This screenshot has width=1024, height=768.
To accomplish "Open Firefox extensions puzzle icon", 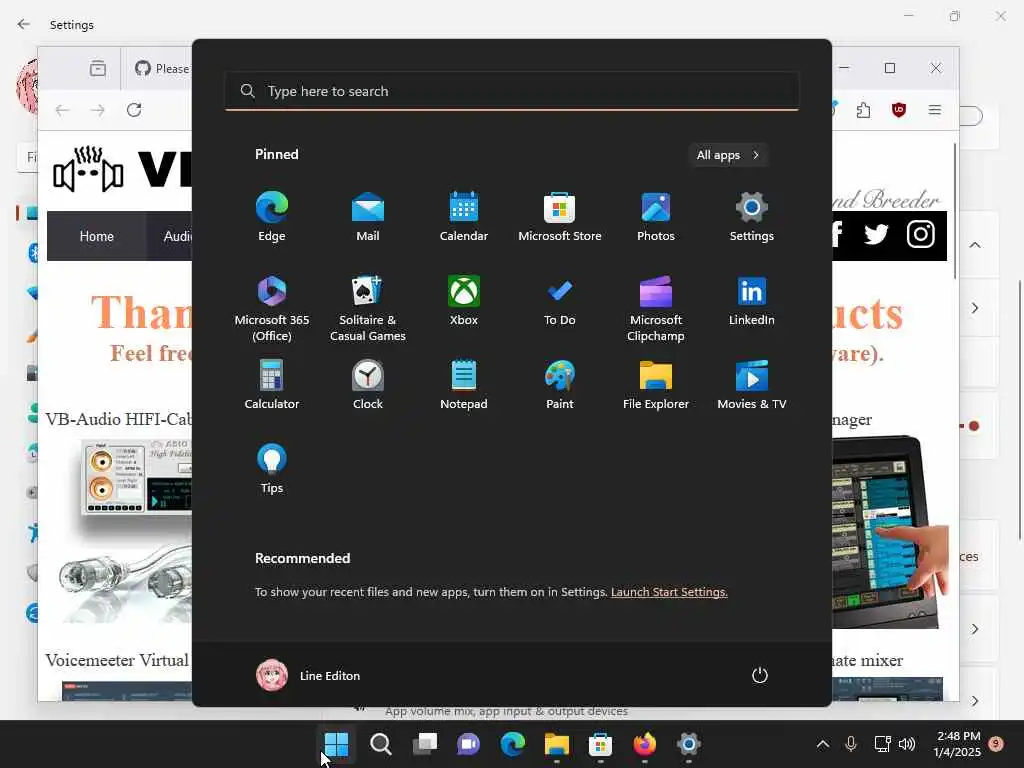I will pos(863,110).
